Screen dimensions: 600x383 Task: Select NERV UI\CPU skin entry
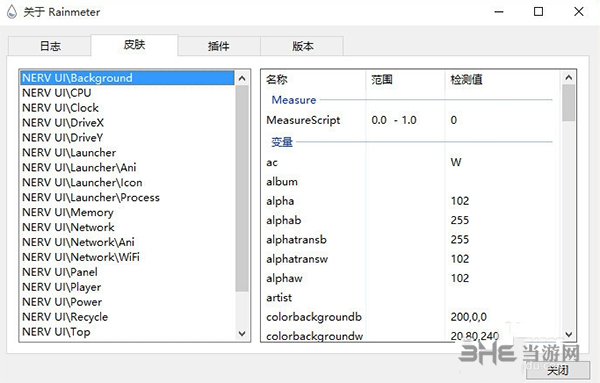click(127, 93)
